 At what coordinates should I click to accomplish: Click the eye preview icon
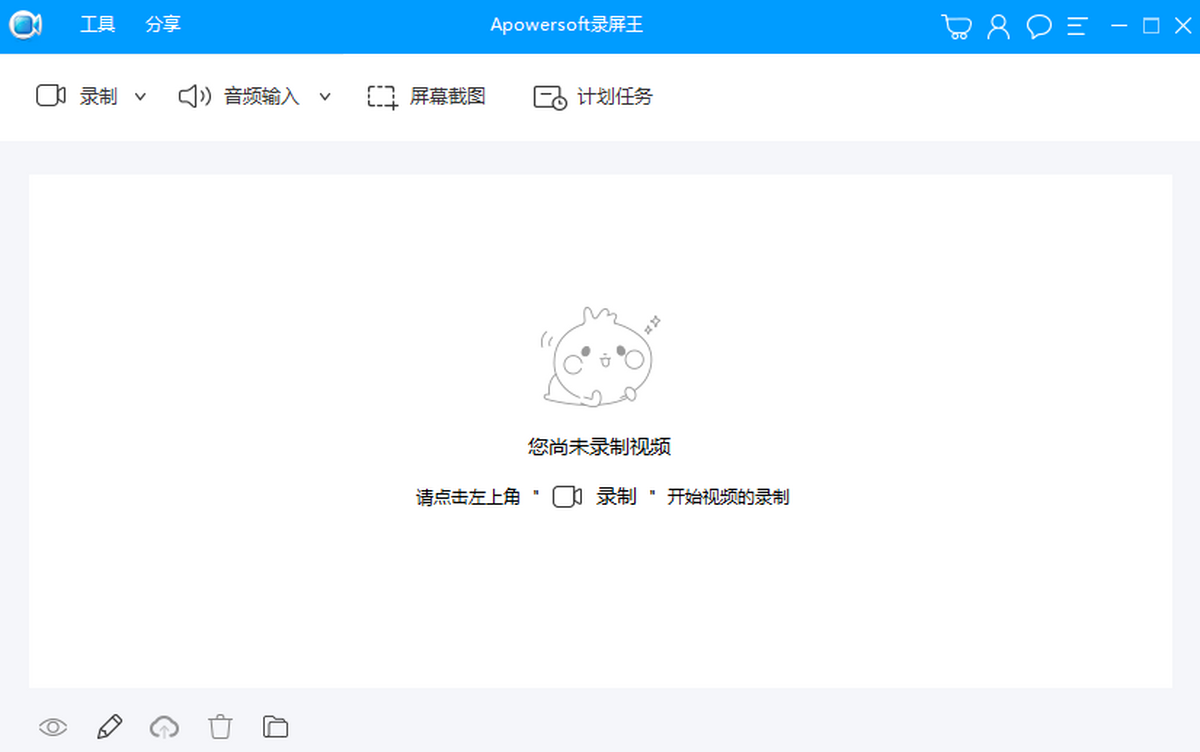pyautogui.click(x=53, y=727)
